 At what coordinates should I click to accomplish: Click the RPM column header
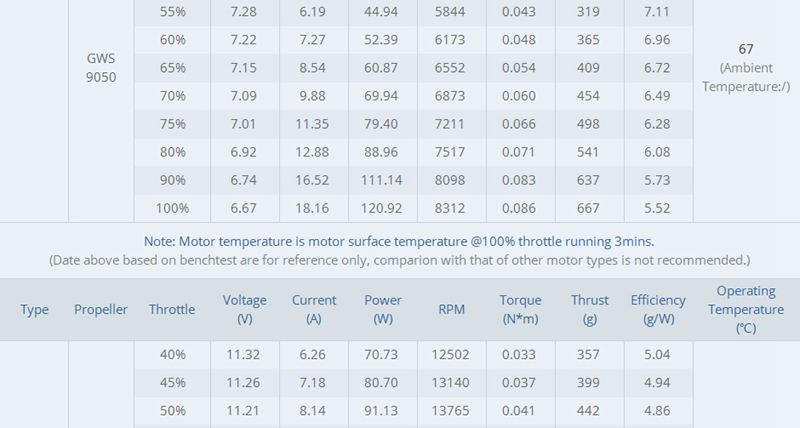coord(451,310)
